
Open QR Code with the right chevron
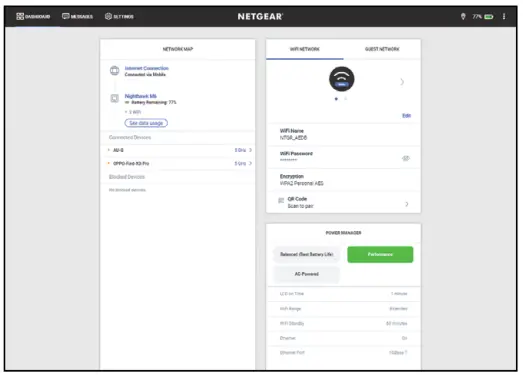pos(407,204)
